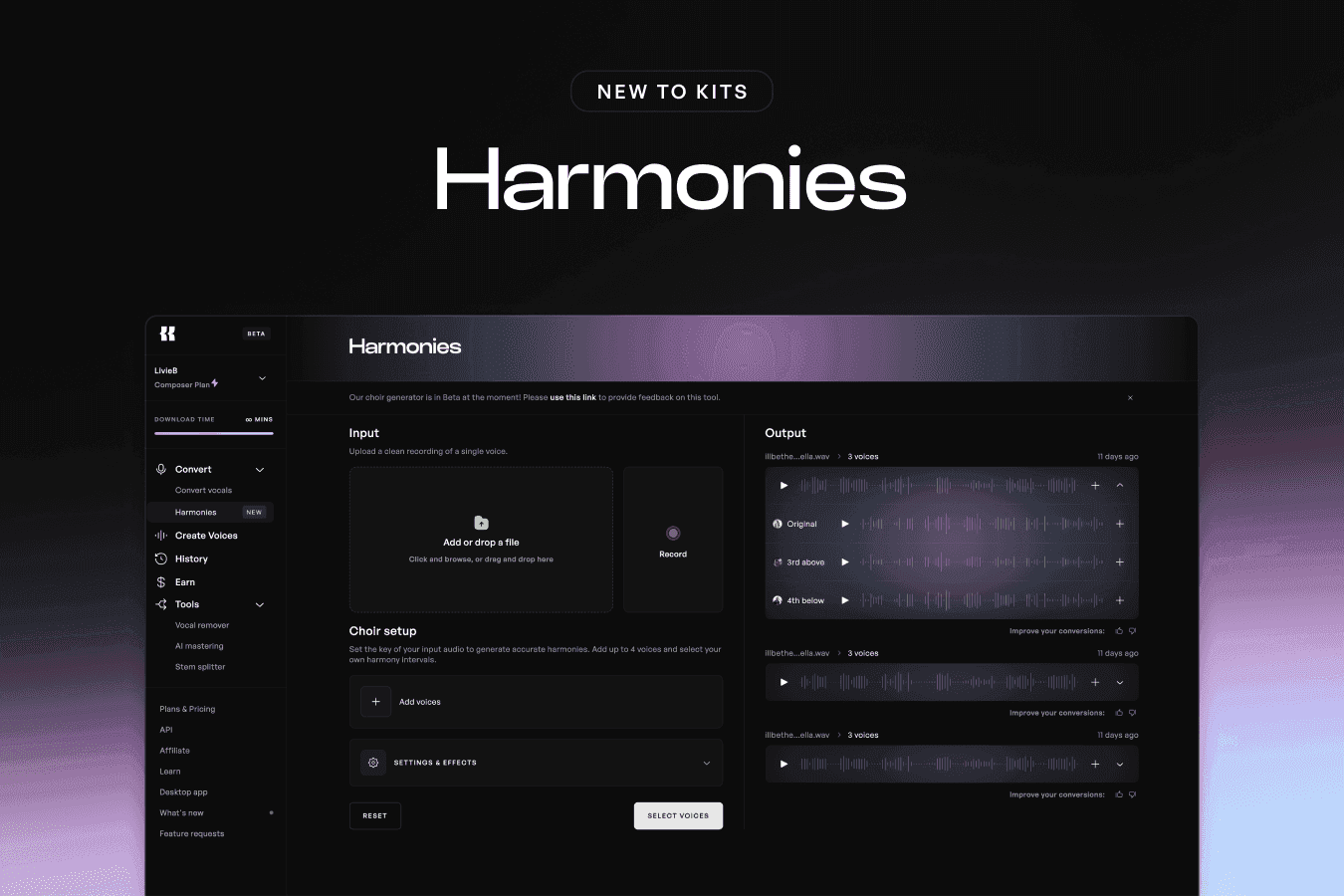Expand the last output entry's voices
The height and width of the screenshot is (896, 1344).
pyautogui.click(x=1120, y=765)
